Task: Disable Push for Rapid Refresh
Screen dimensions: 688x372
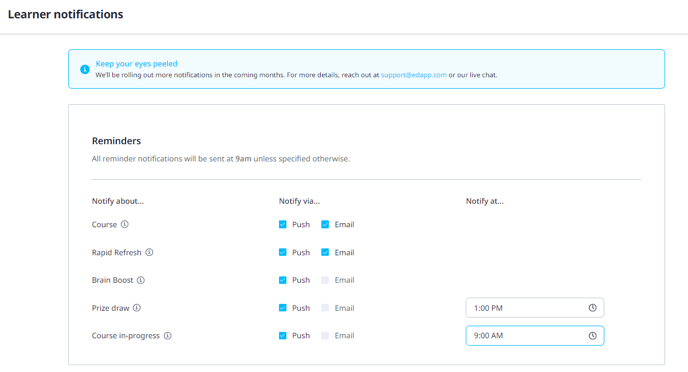Action: (x=283, y=252)
